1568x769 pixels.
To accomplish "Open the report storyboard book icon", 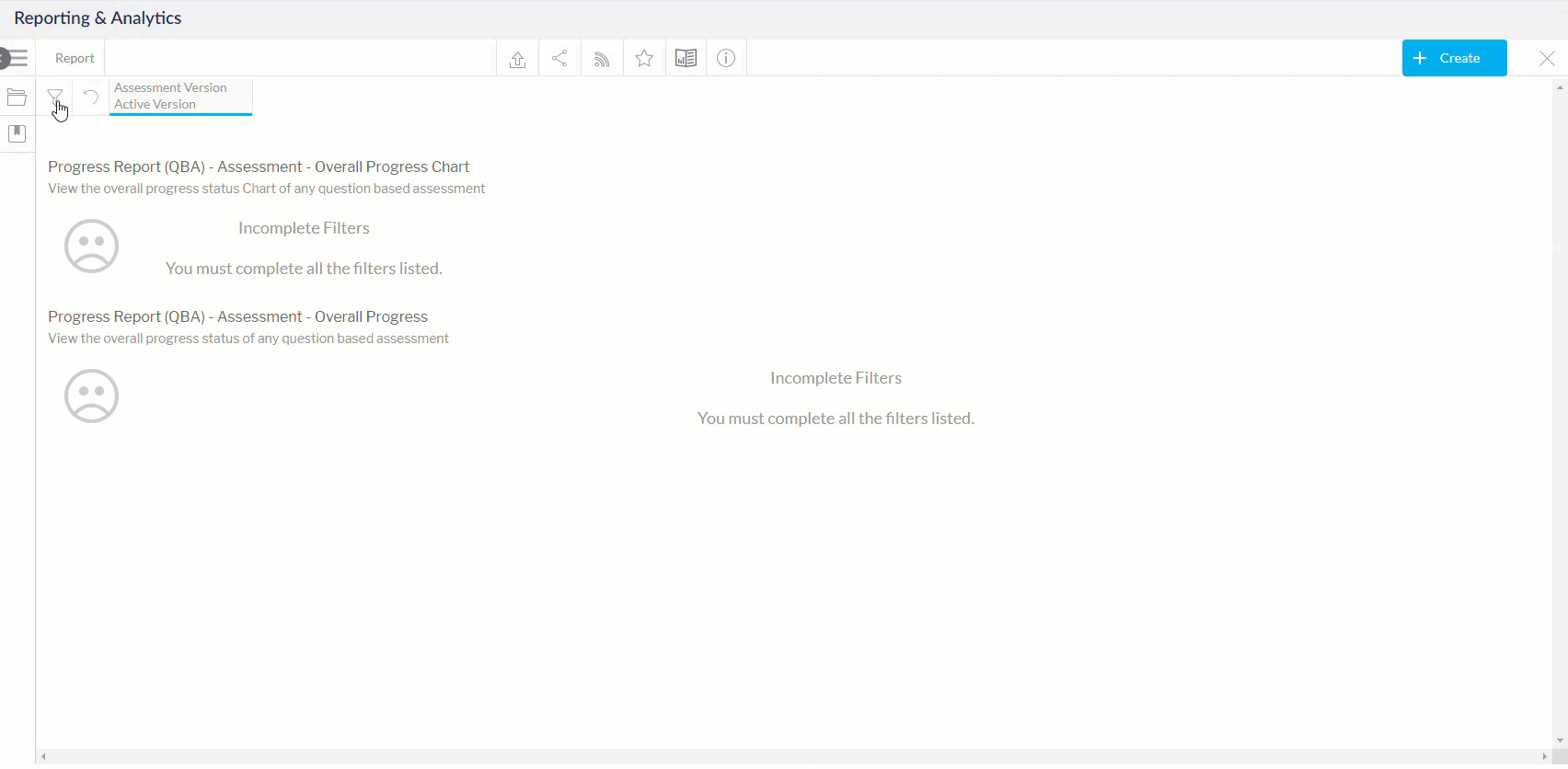I will tap(686, 59).
